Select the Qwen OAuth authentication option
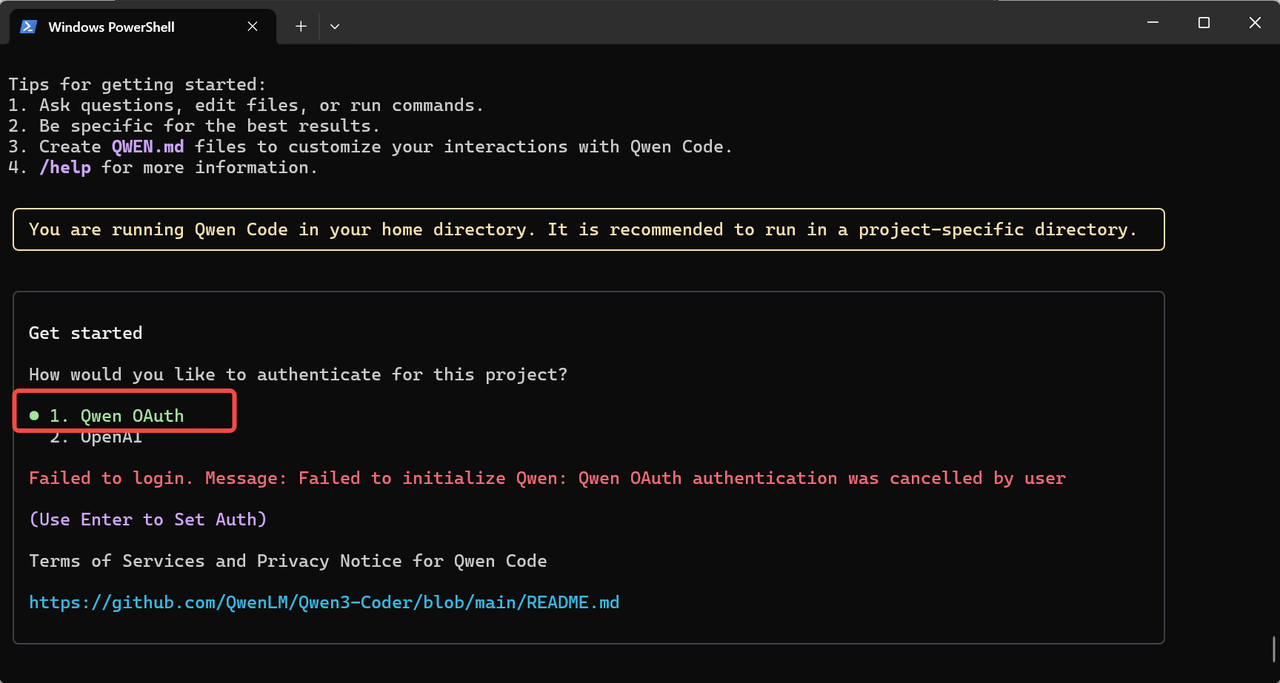 tap(117, 416)
